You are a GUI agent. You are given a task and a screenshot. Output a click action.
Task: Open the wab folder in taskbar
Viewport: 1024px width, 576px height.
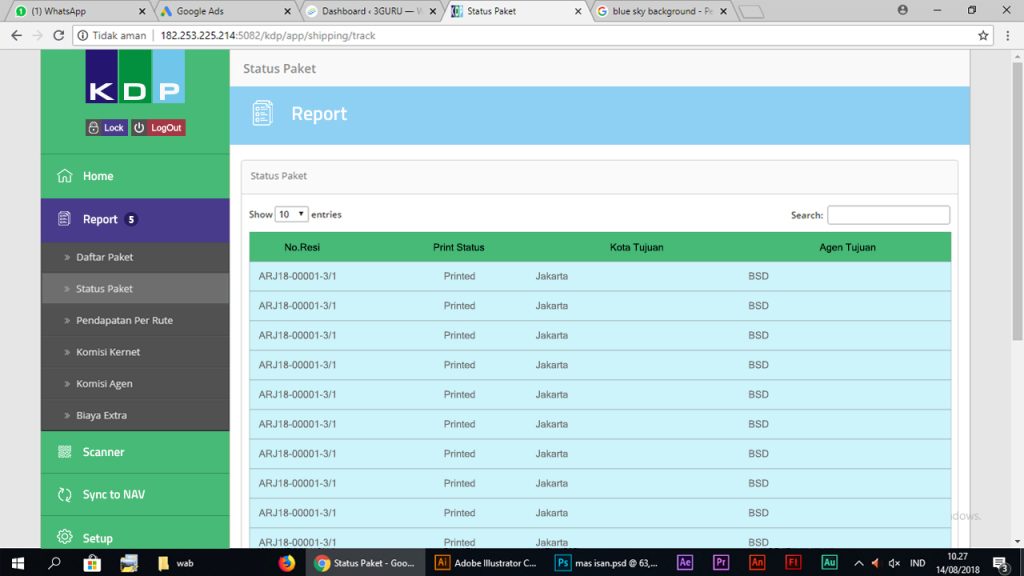click(x=176, y=562)
